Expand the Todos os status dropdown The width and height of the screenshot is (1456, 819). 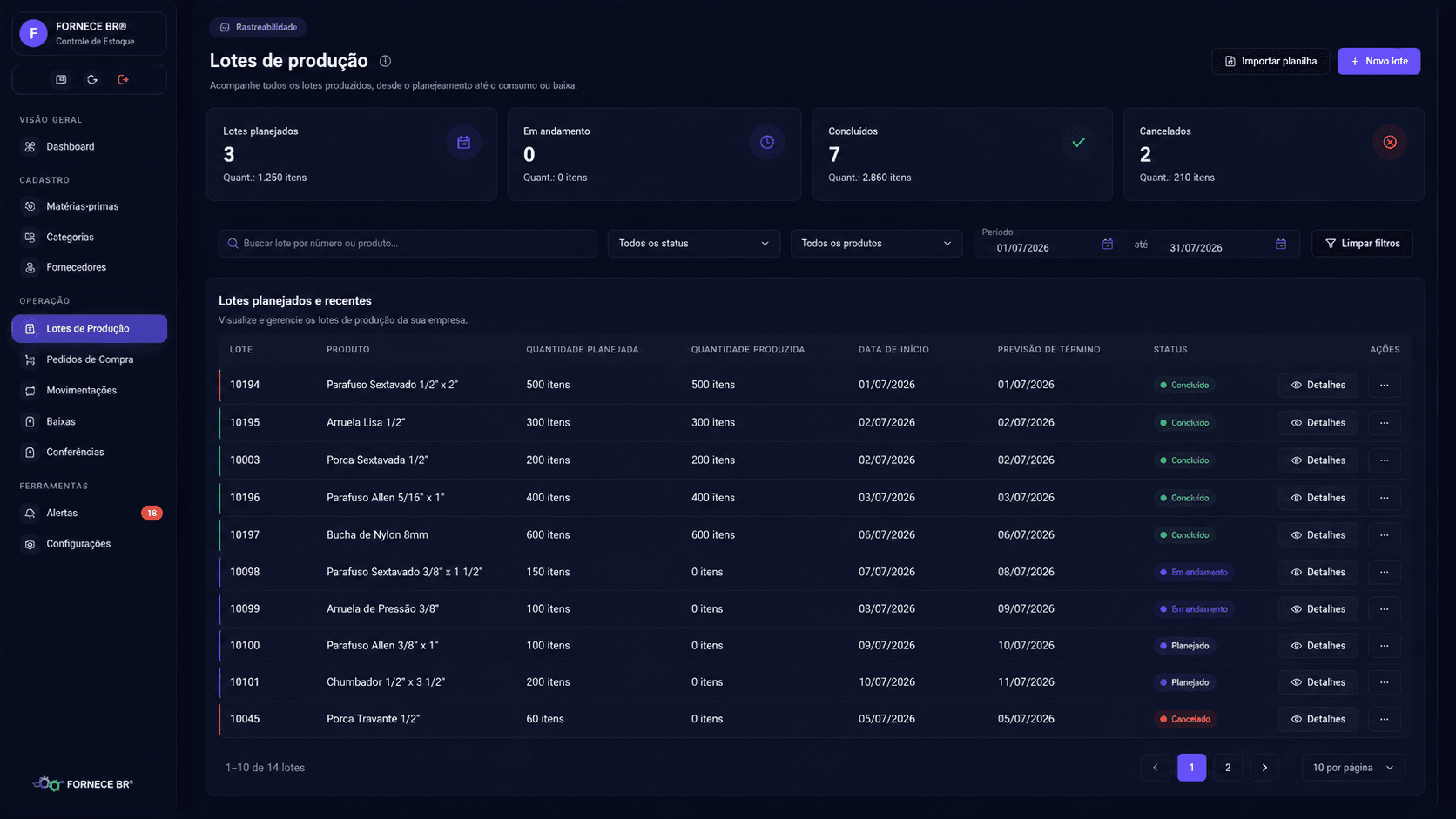pos(694,244)
